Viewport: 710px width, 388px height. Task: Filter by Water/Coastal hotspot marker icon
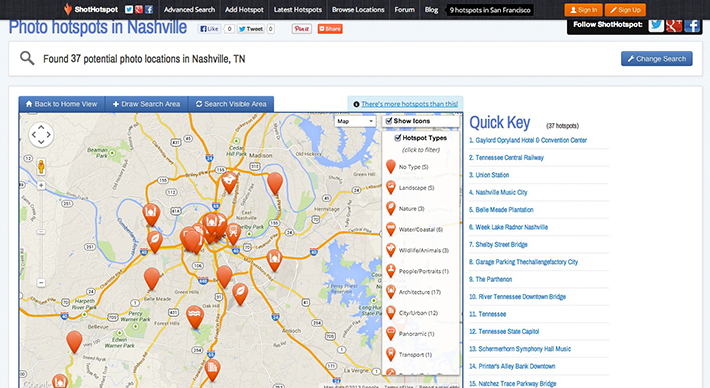[x=391, y=229]
